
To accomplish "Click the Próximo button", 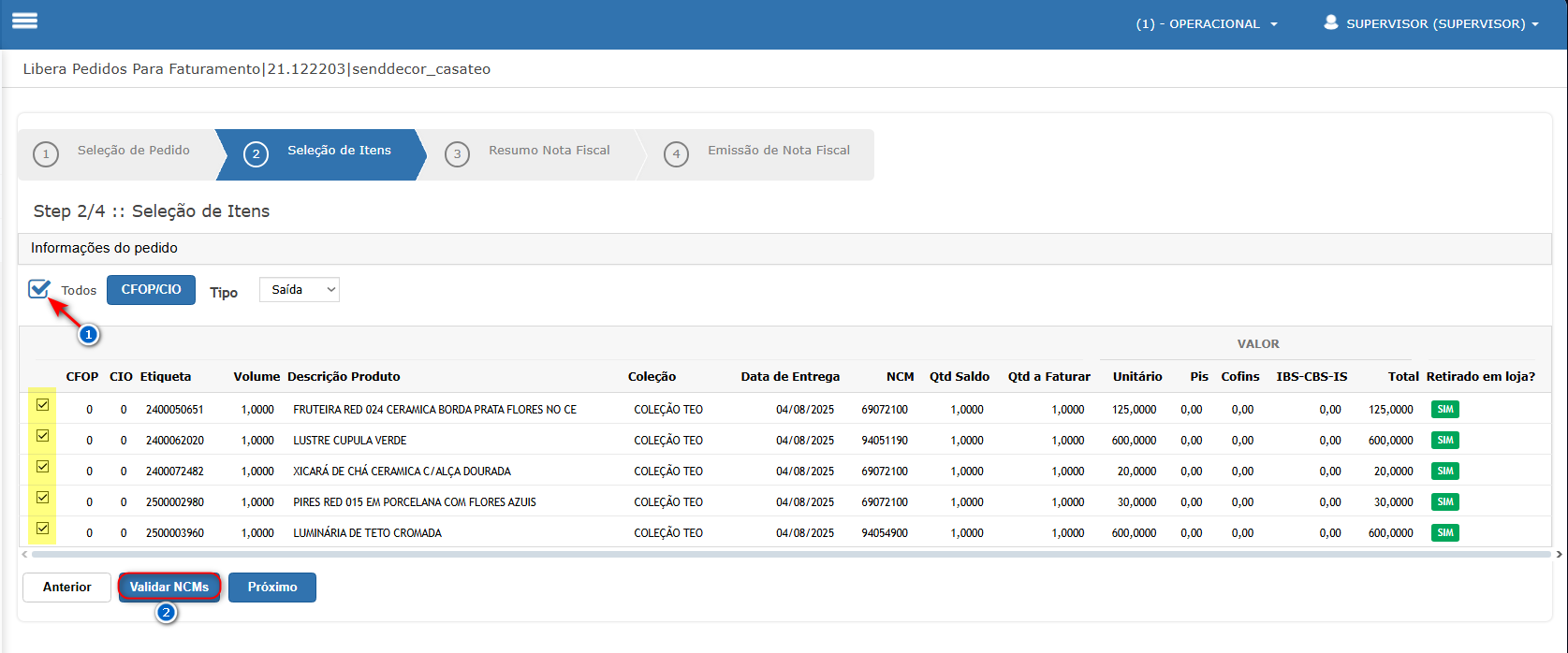I will 272,588.
